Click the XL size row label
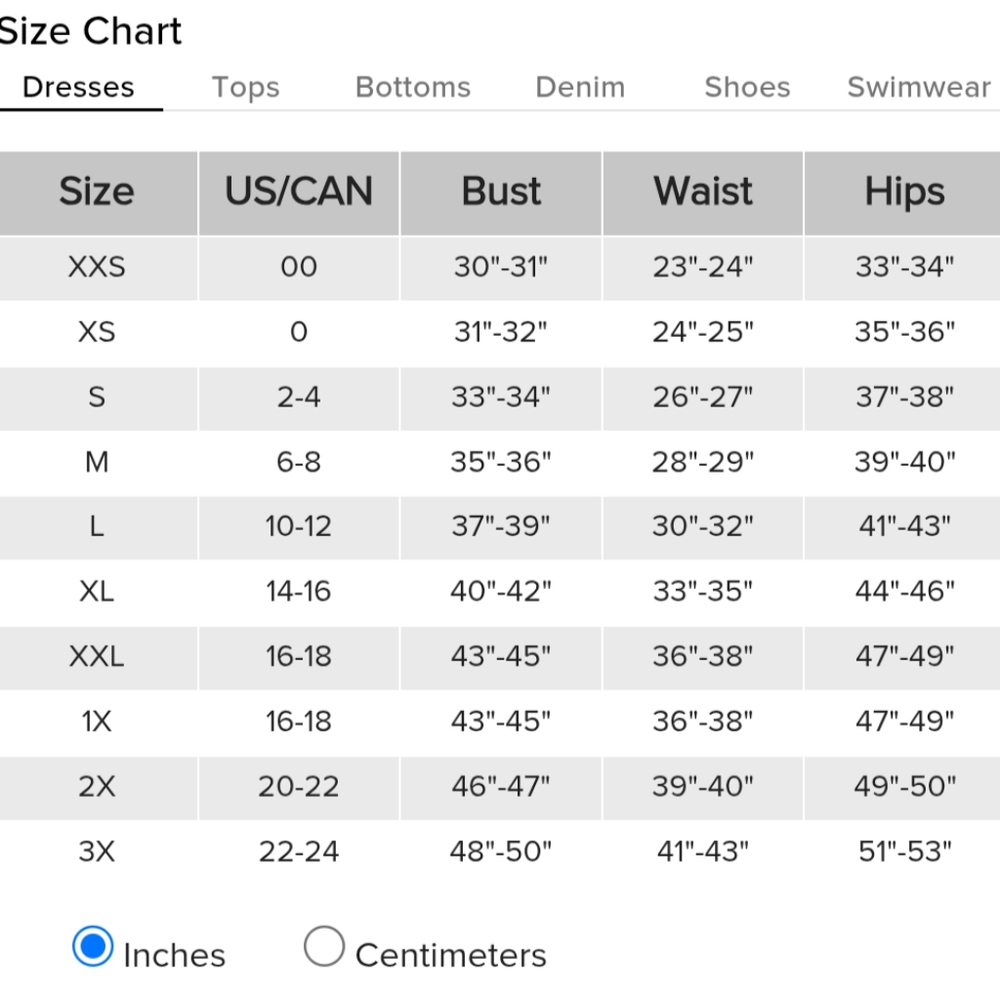This screenshot has width=1000, height=1000. tap(96, 591)
